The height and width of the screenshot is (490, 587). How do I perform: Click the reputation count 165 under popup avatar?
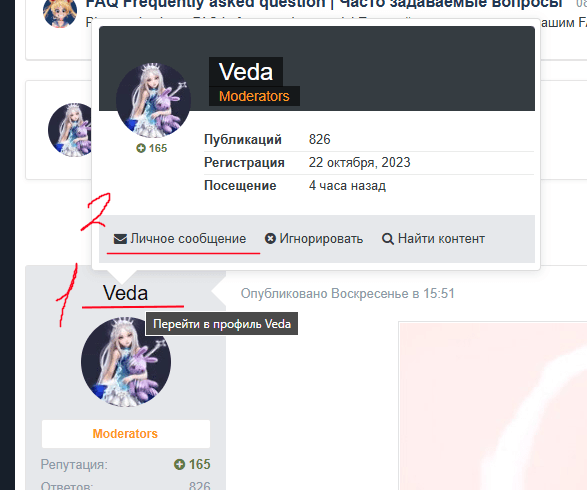coord(158,148)
